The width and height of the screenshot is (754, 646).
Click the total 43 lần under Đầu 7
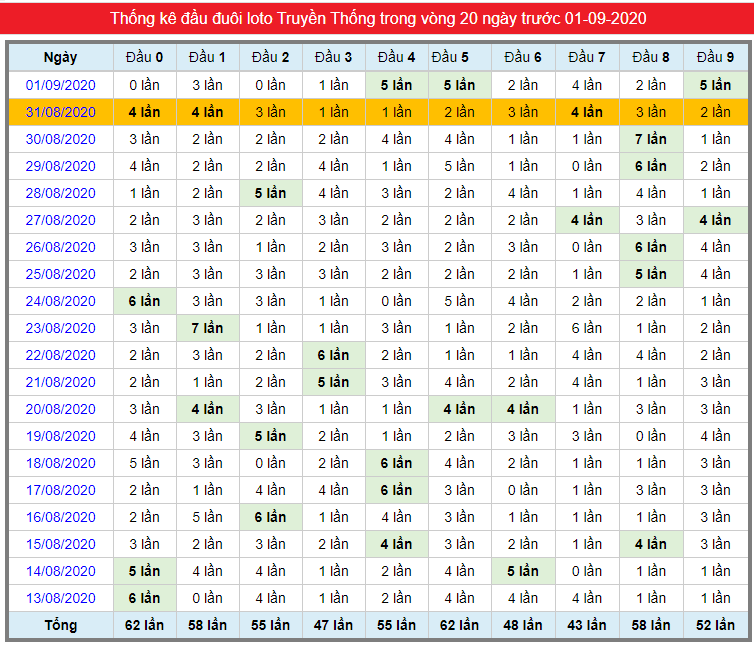[x=587, y=625]
